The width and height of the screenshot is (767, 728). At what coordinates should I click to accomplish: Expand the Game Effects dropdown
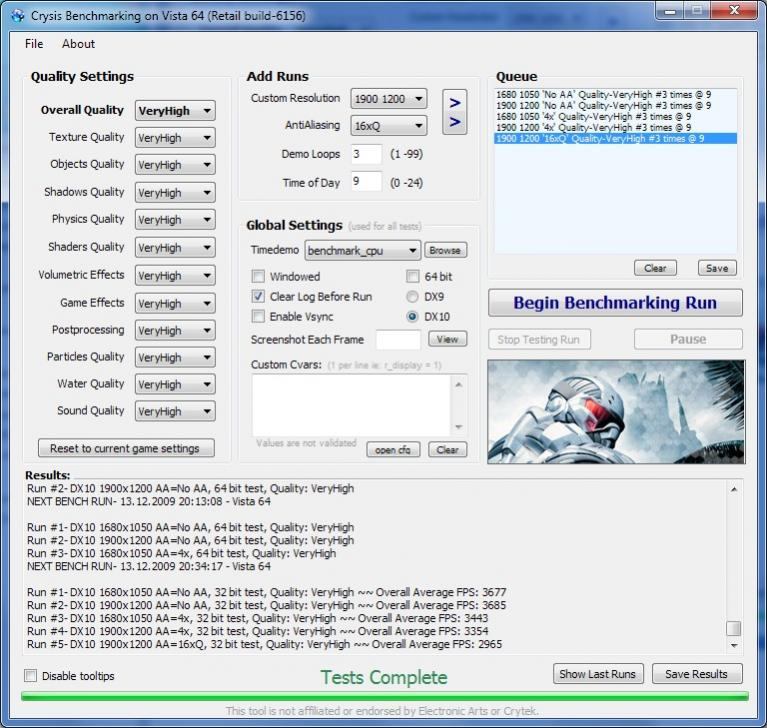(175, 303)
